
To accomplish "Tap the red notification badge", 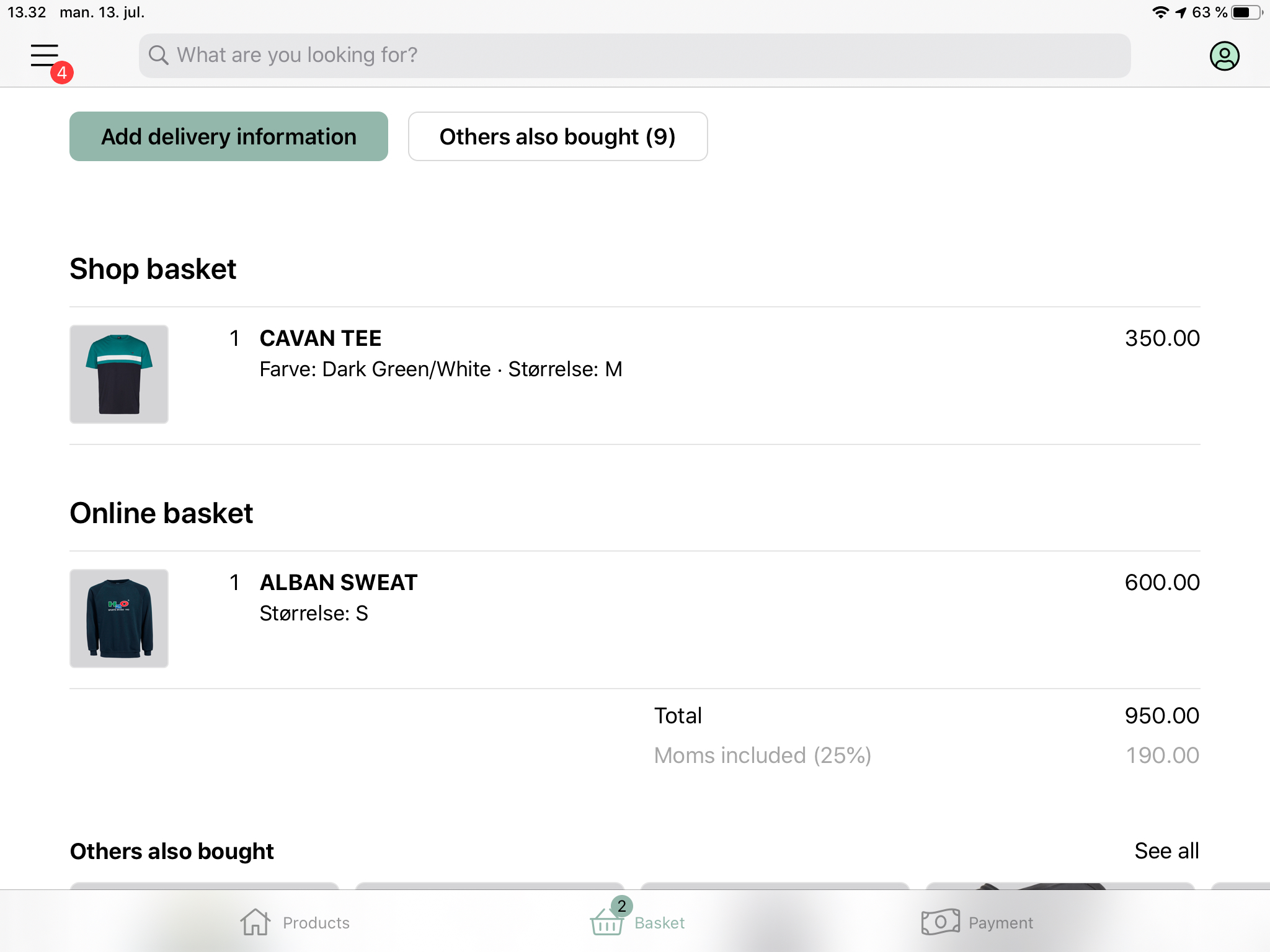I will pos(62,73).
